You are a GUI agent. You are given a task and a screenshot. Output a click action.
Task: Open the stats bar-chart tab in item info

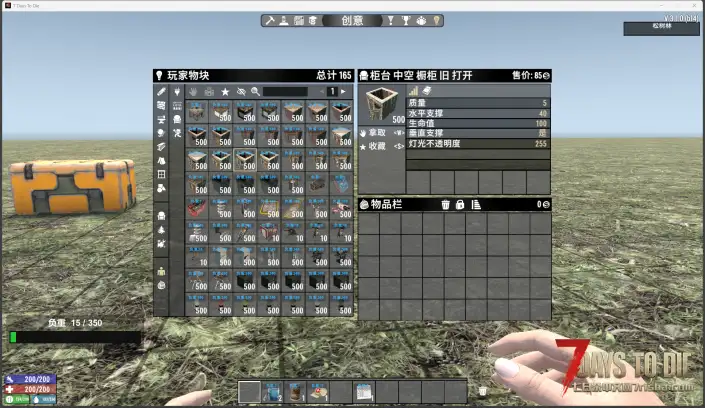(x=413, y=90)
